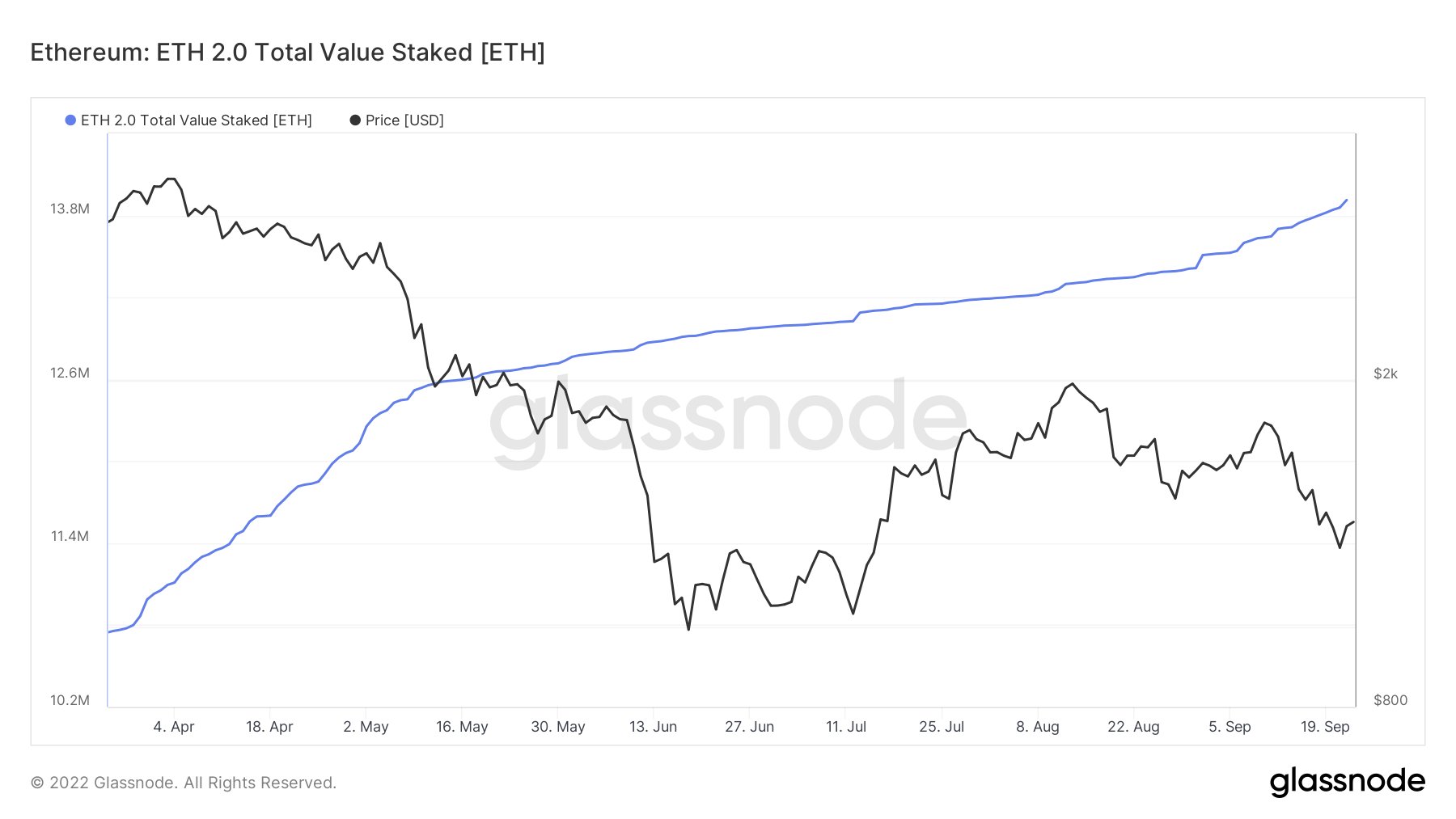
Task: Click the Glassnode copyright notice
Action: (184, 783)
